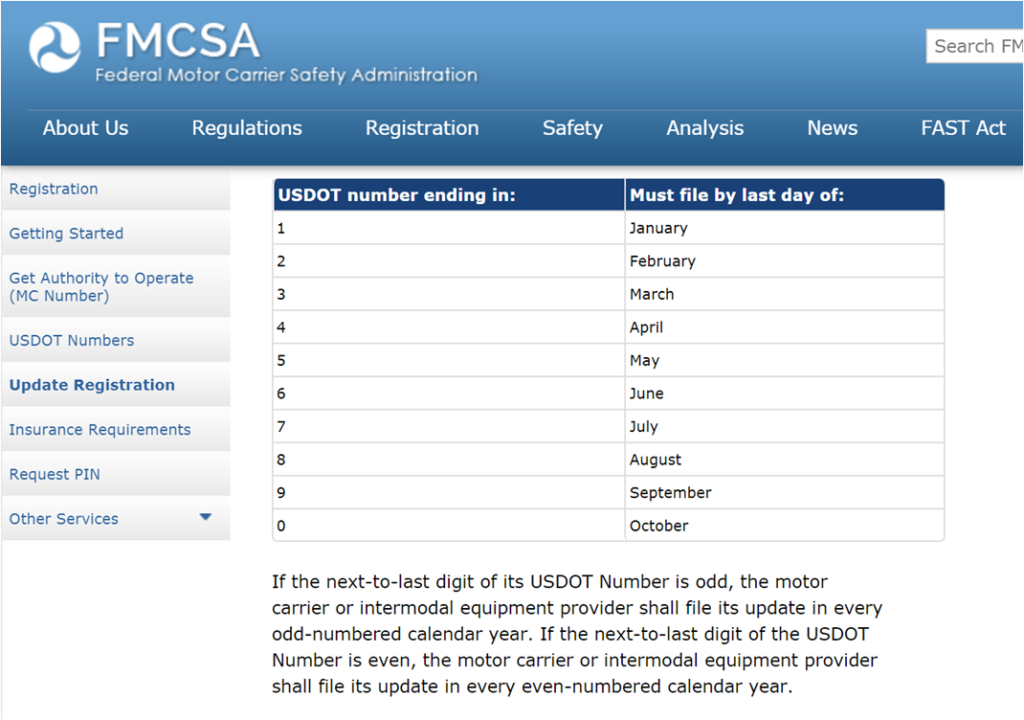Expand the Other Services dropdown
Viewport: 1024px width, 720px height.
pos(66,518)
